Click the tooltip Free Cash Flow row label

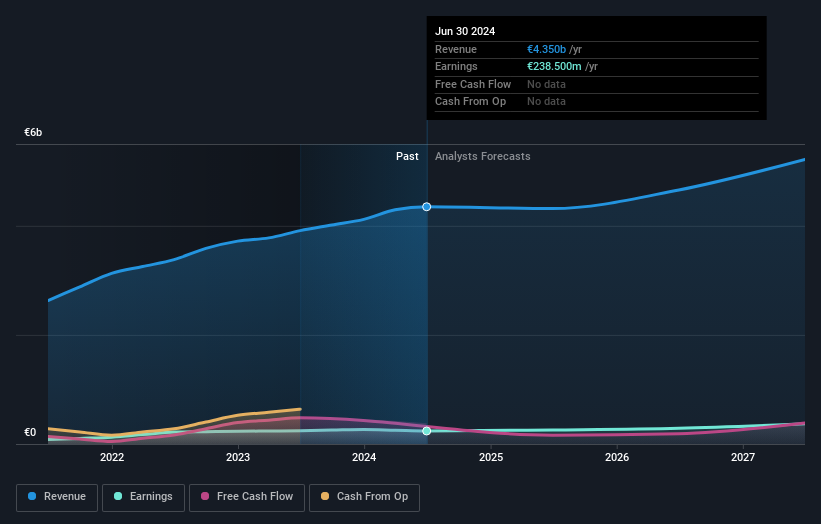[473, 84]
